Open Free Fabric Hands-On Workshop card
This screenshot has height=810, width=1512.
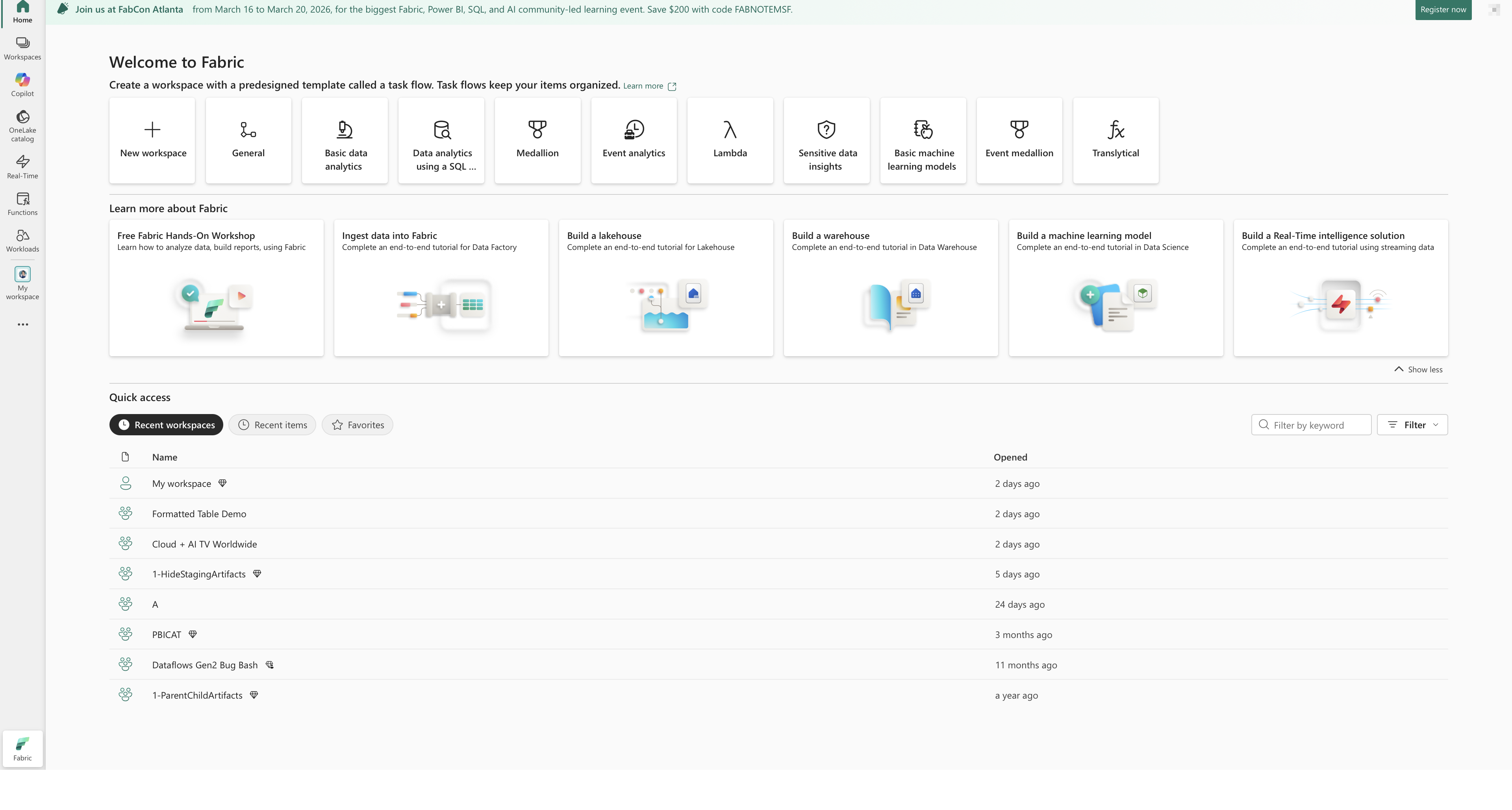[216, 288]
